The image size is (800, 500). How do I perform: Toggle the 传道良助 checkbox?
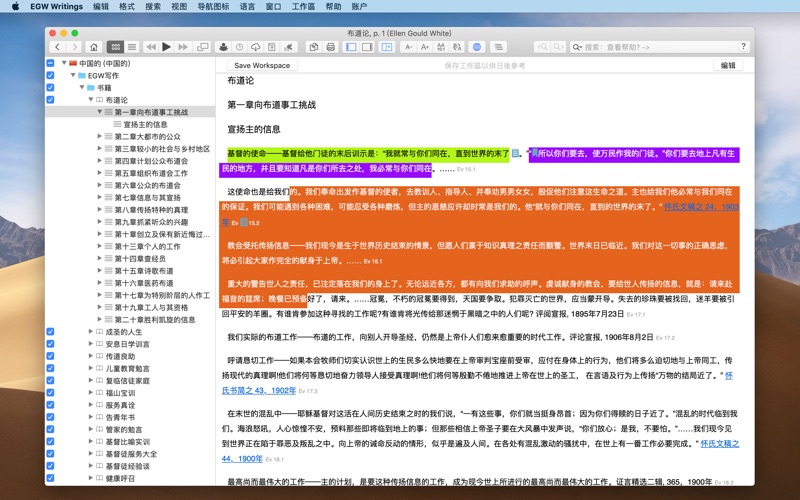coord(50,356)
